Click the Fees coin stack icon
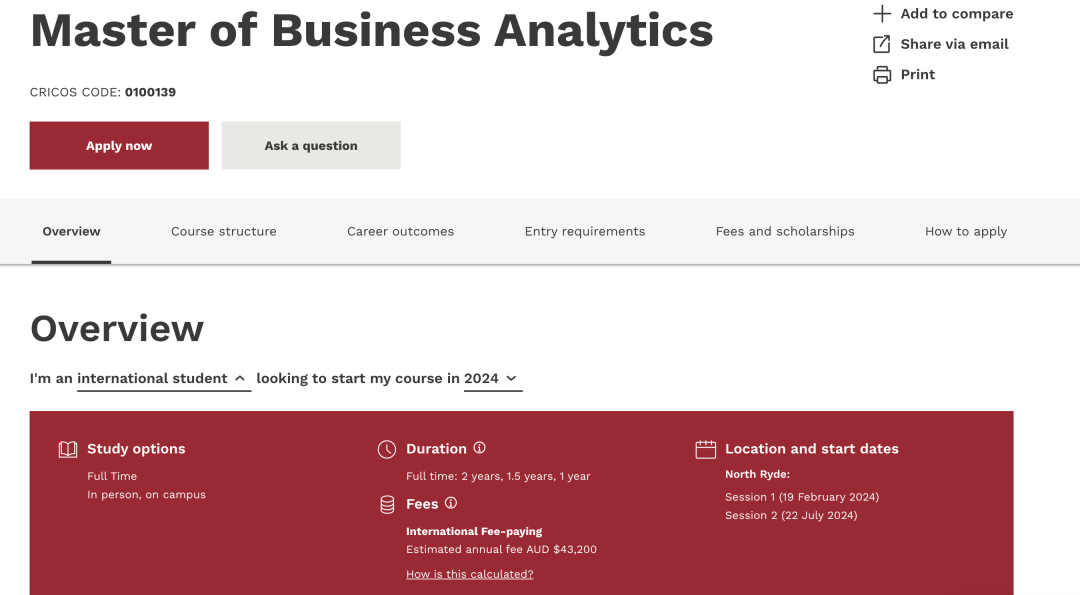 click(x=387, y=505)
